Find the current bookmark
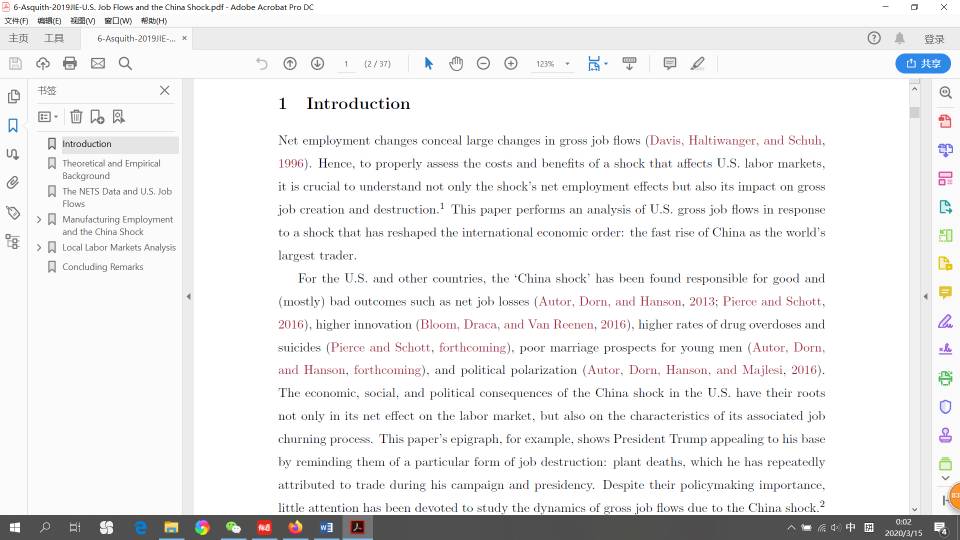 point(118,116)
